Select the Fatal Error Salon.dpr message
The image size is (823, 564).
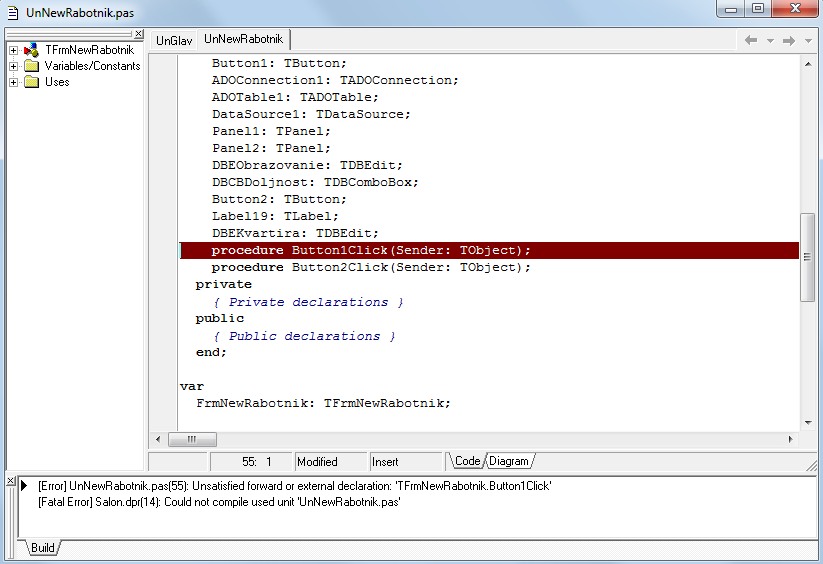click(219, 502)
